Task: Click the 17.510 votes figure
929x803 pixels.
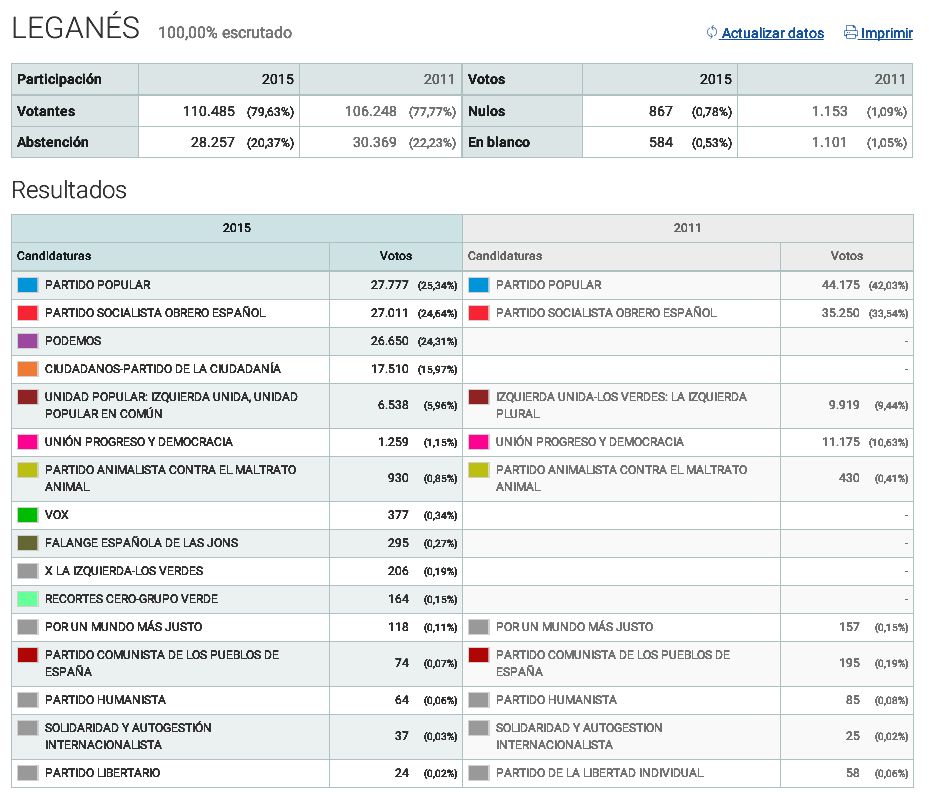Action: coord(389,369)
